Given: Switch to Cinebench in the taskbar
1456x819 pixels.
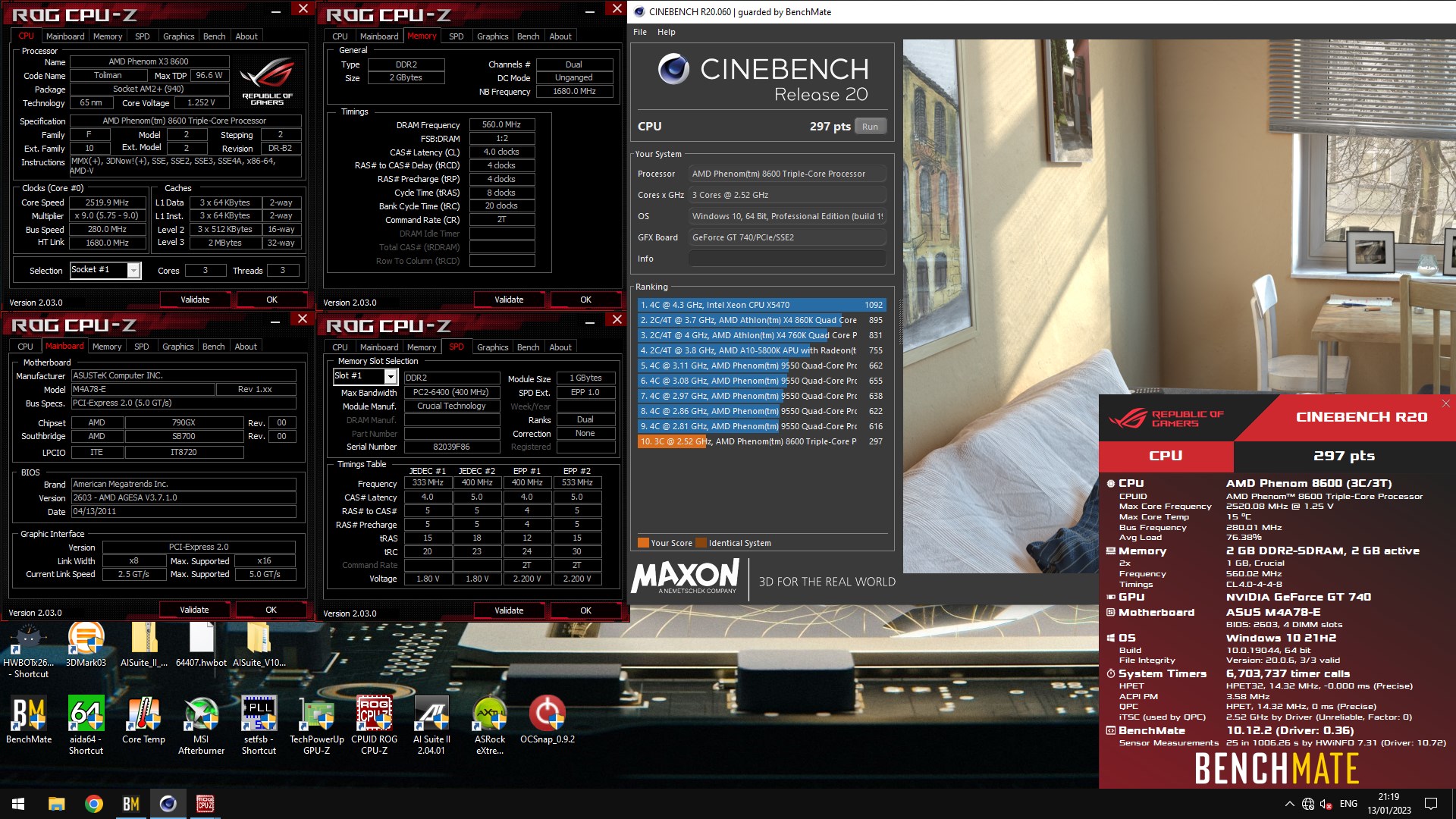Looking at the screenshot, I should point(168,804).
